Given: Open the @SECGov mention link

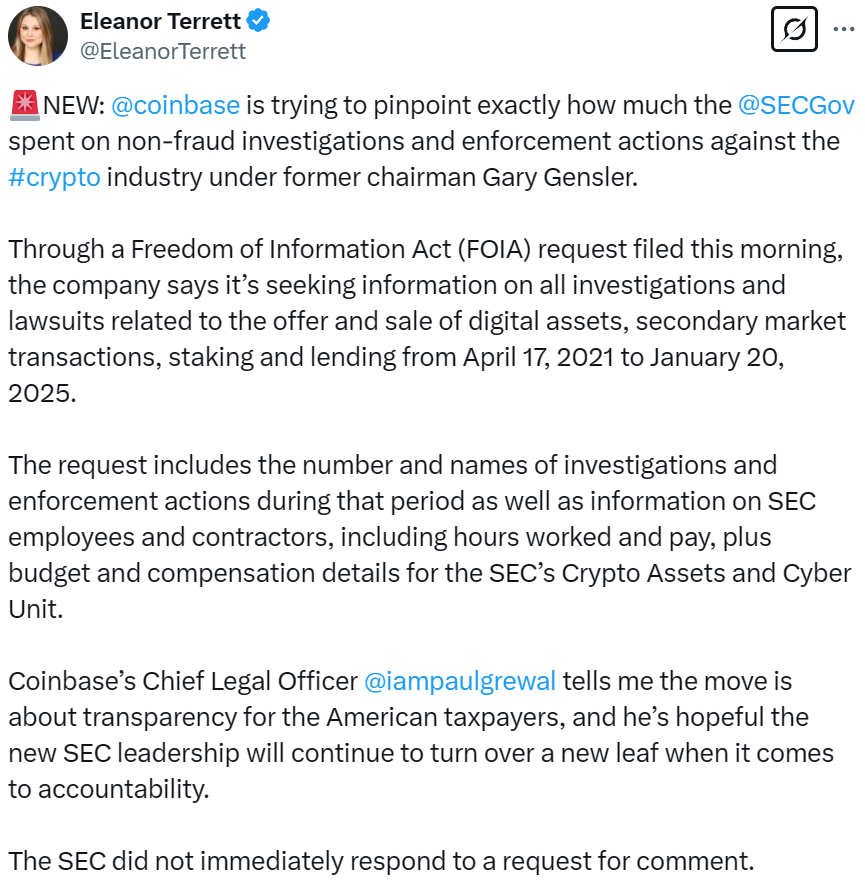Looking at the screenshot, I should (x=798, y=104).
